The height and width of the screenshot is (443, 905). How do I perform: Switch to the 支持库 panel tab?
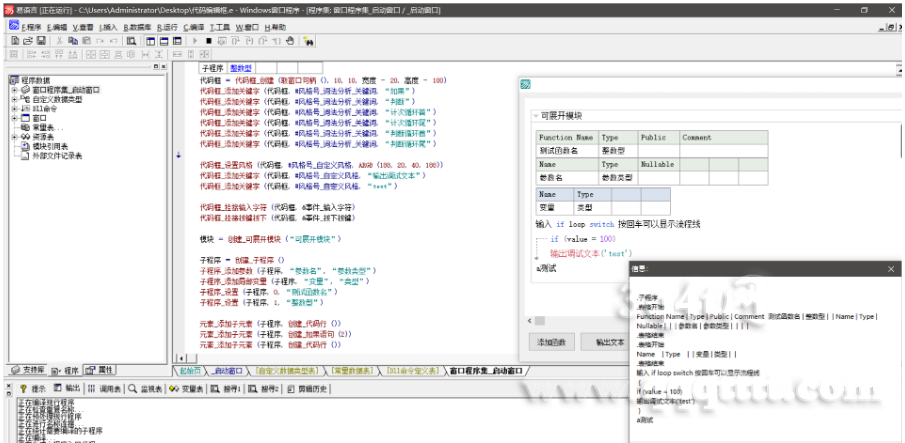(27, 370)
